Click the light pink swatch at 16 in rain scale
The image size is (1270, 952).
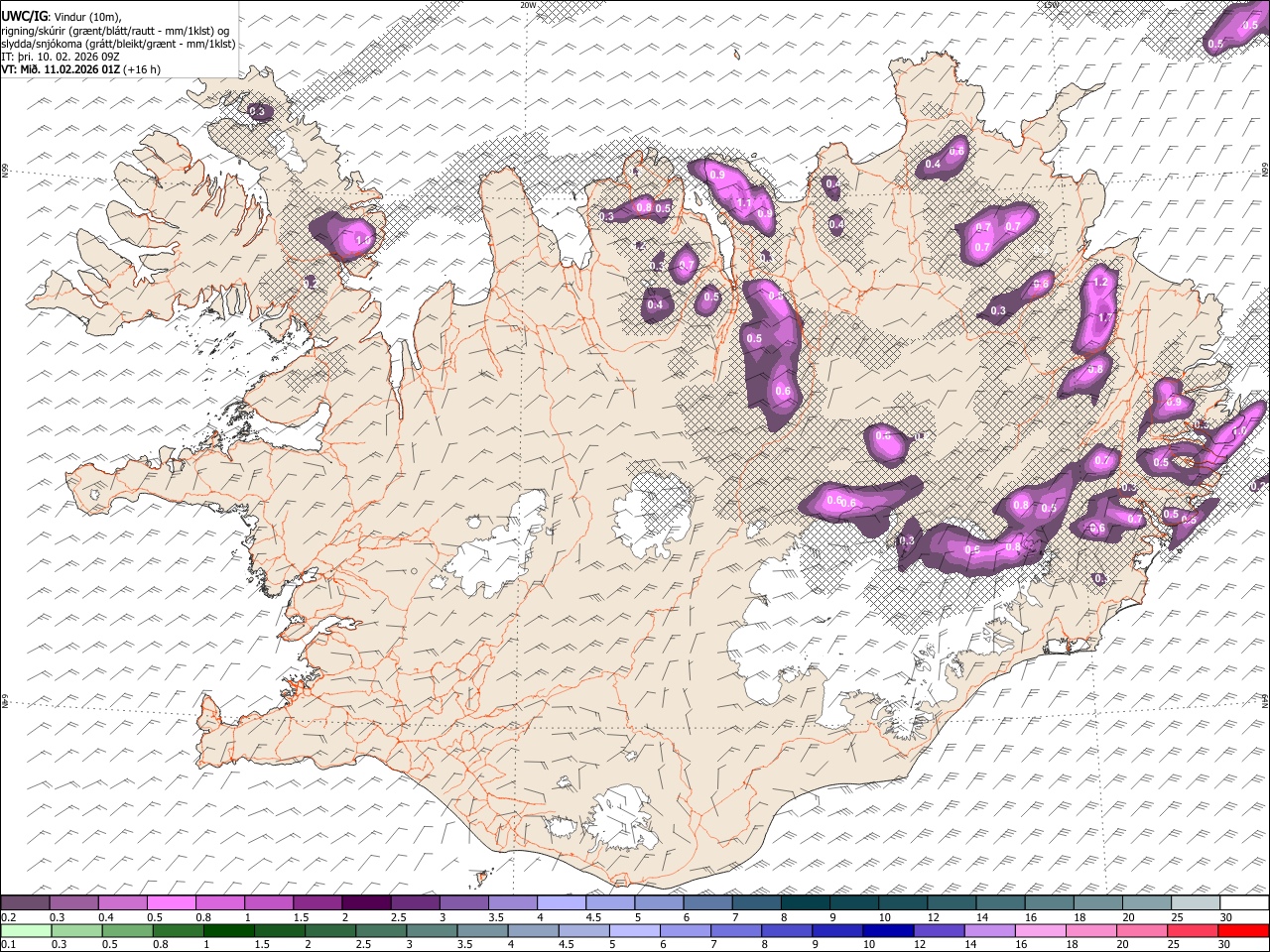point(1041,931)
